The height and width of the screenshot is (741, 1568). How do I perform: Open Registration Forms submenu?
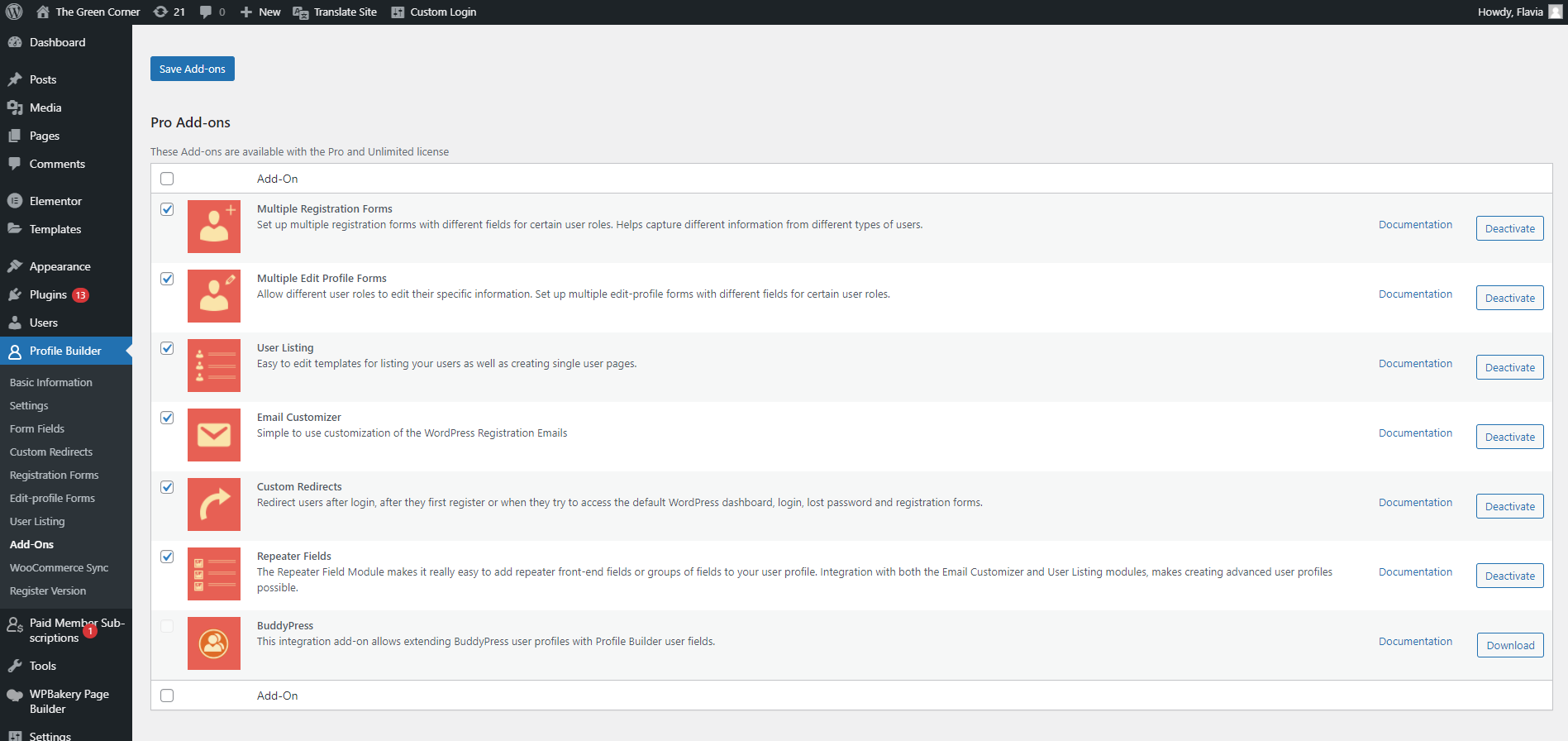click(54, 475)
